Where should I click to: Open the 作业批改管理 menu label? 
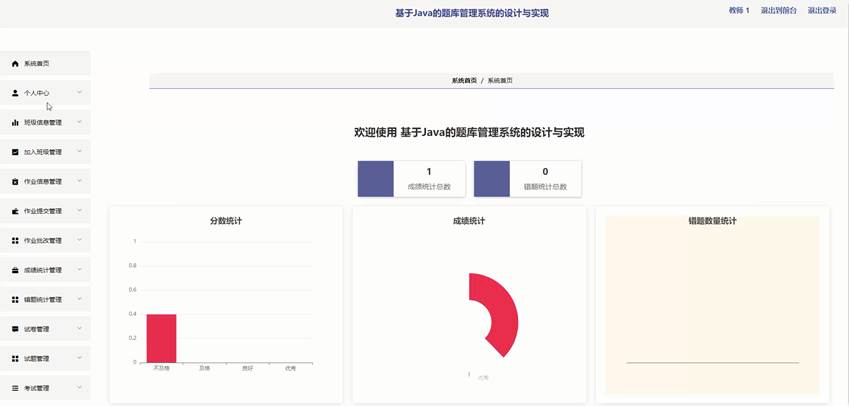pos(43,241)
